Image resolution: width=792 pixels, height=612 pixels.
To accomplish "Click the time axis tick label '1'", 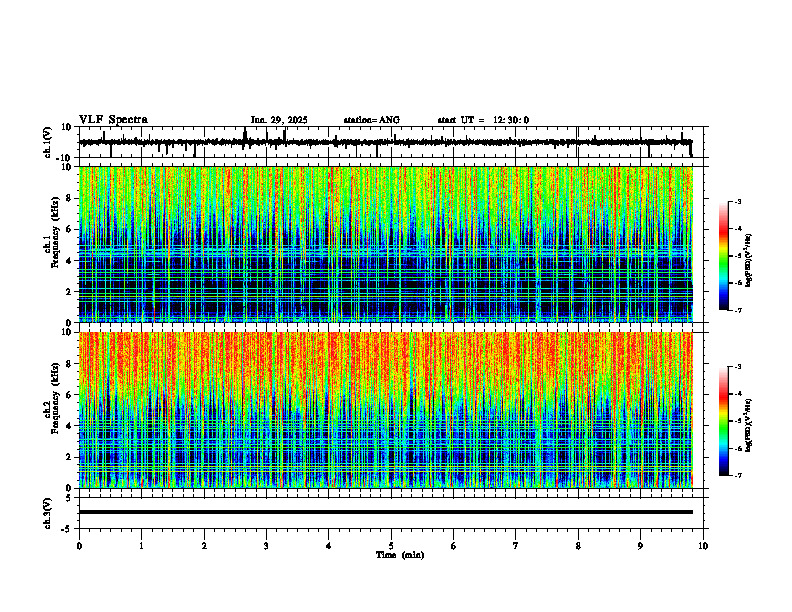I will pos(141,546).
